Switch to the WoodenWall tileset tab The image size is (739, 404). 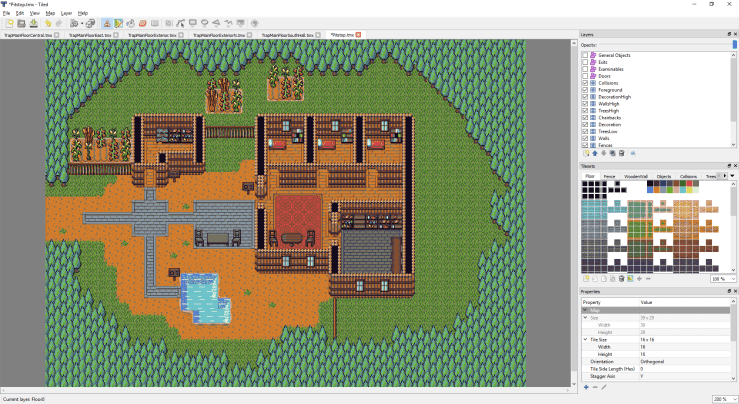click(x=636, y=176)
